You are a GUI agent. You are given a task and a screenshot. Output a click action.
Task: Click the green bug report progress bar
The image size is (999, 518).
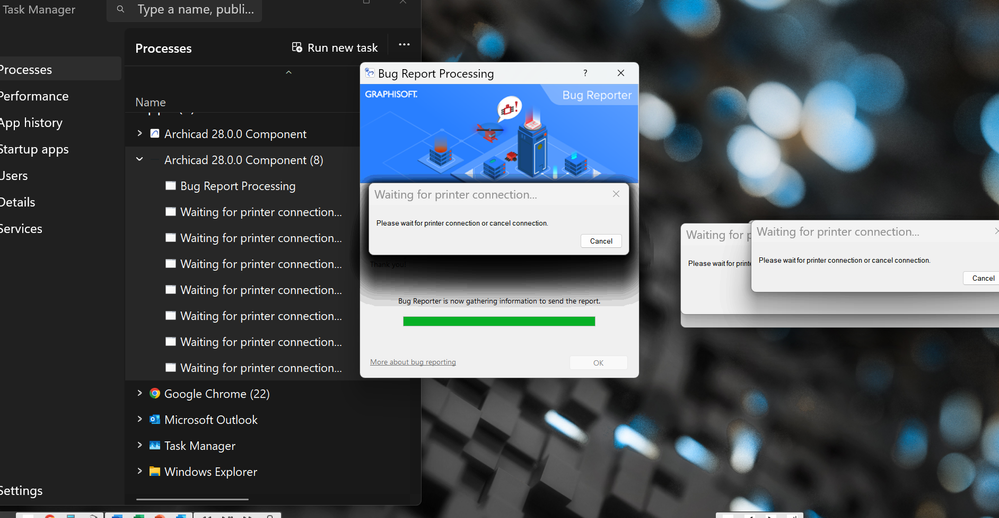(x=499, y=321)
